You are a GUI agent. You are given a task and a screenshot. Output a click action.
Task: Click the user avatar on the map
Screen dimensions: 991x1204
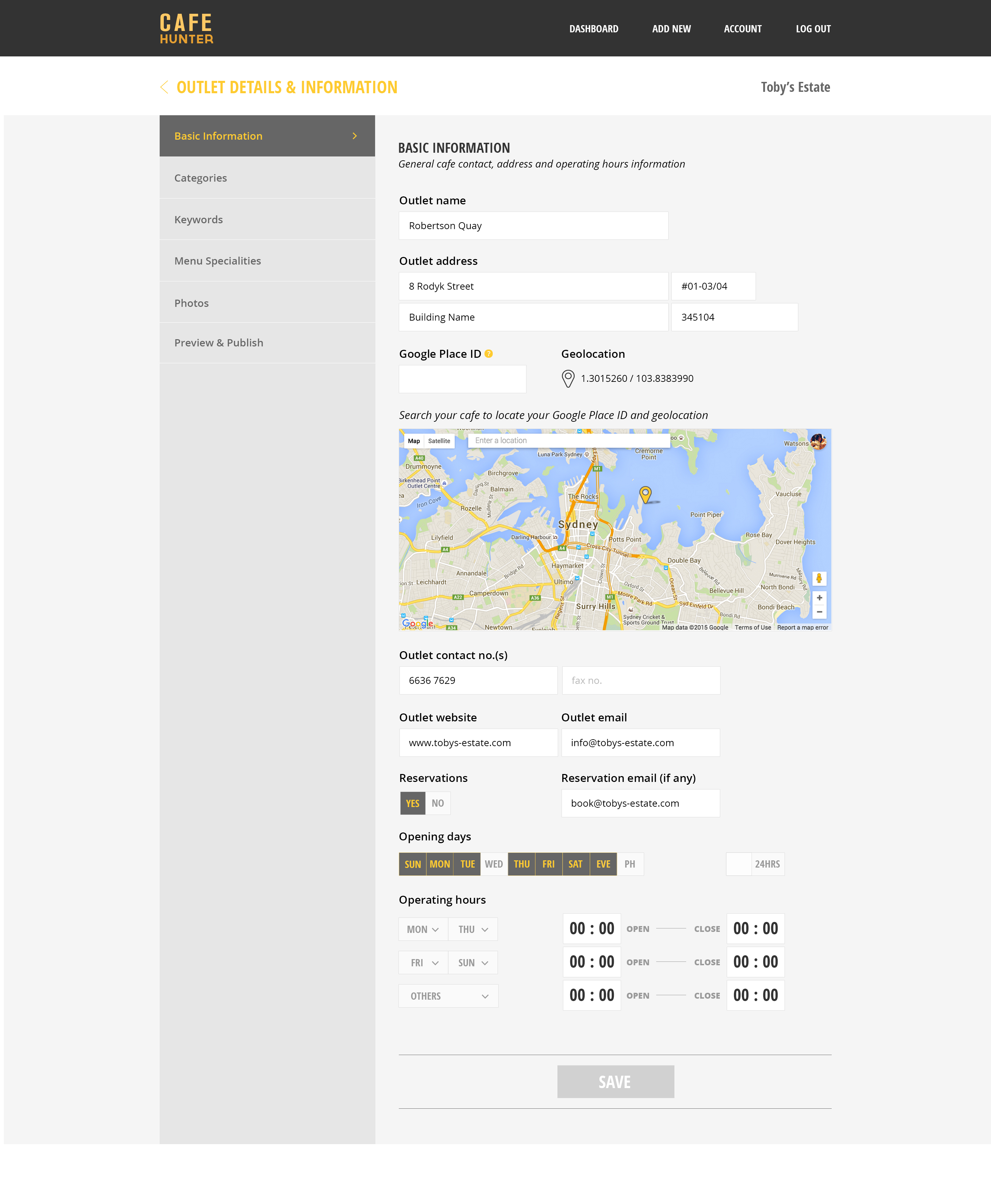[x=818, y=442]
